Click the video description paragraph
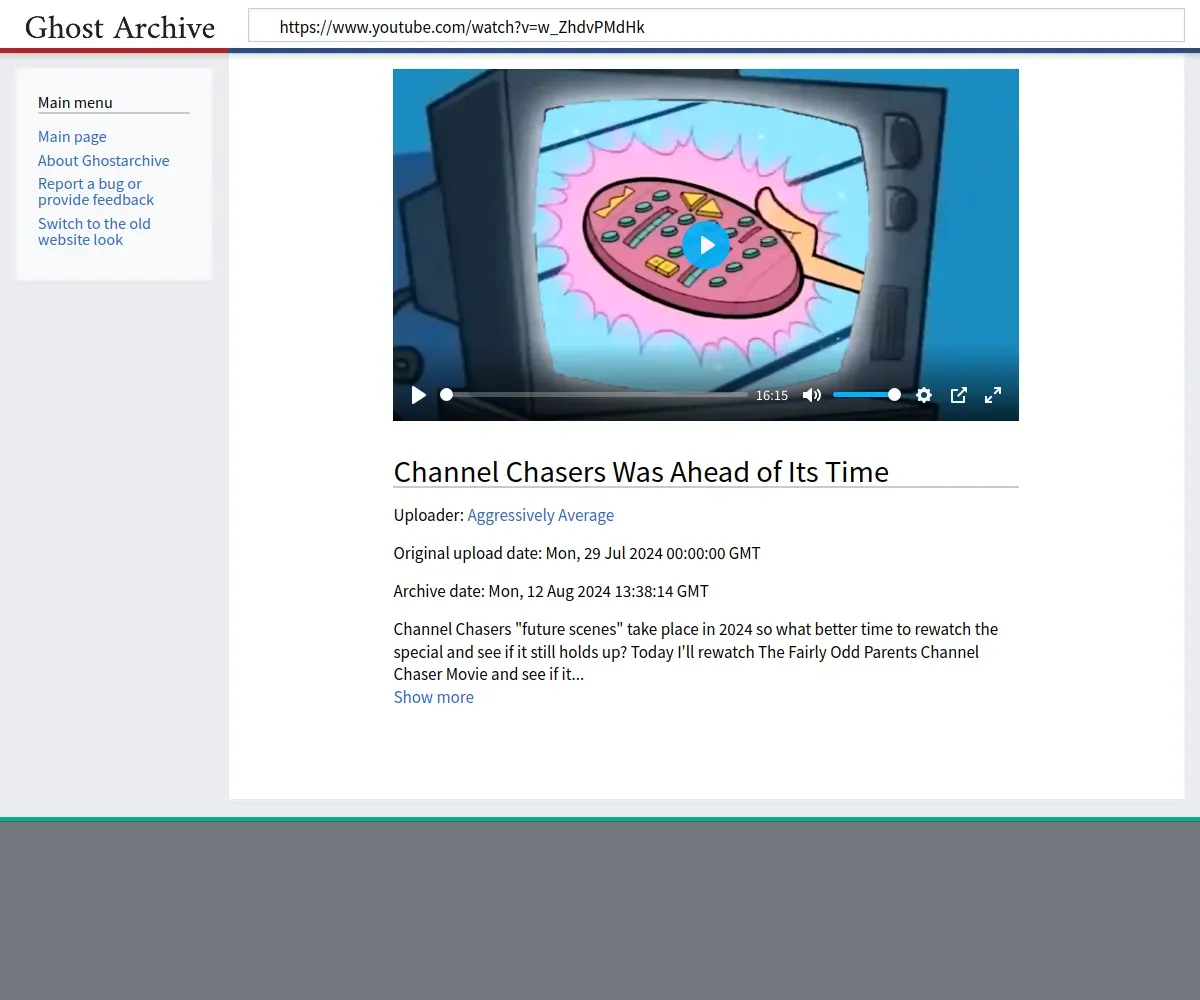This screenshot has height=1000, width=1200. click(x=696, y=652)
